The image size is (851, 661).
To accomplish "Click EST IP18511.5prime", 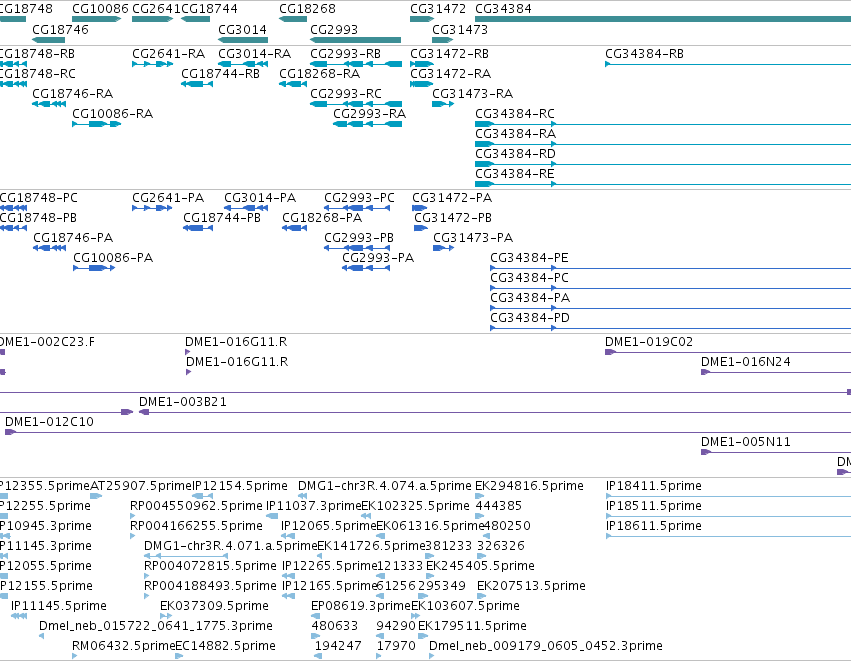I will tap(653, 506).
